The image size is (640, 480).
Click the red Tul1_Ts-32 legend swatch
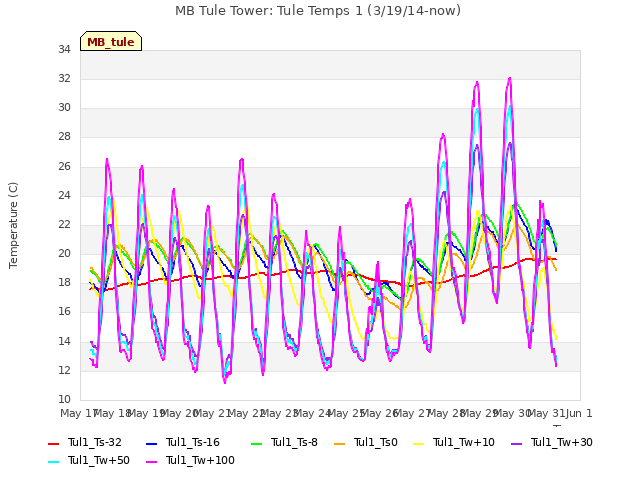coord(53,444)
